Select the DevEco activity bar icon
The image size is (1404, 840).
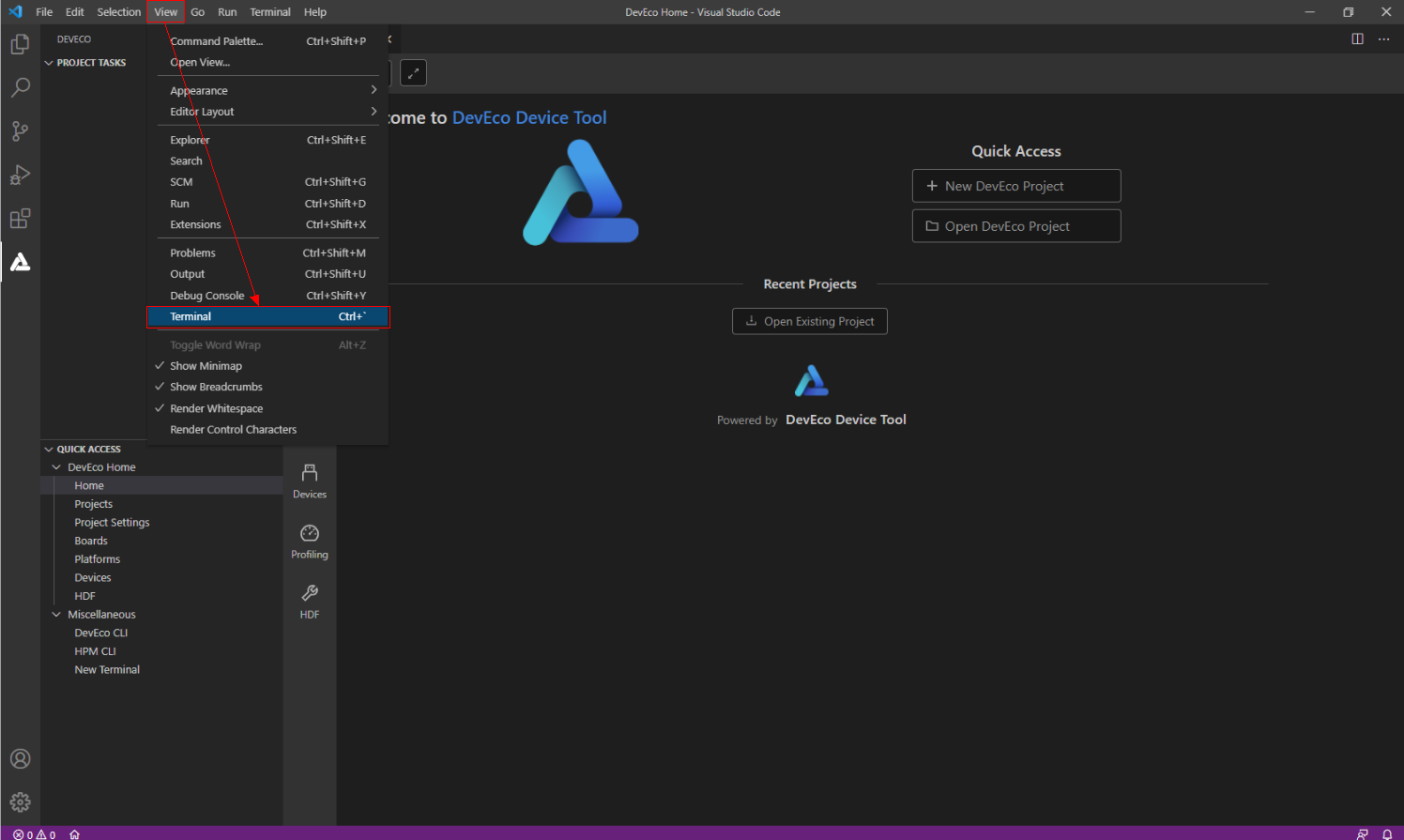pos(20,262)
